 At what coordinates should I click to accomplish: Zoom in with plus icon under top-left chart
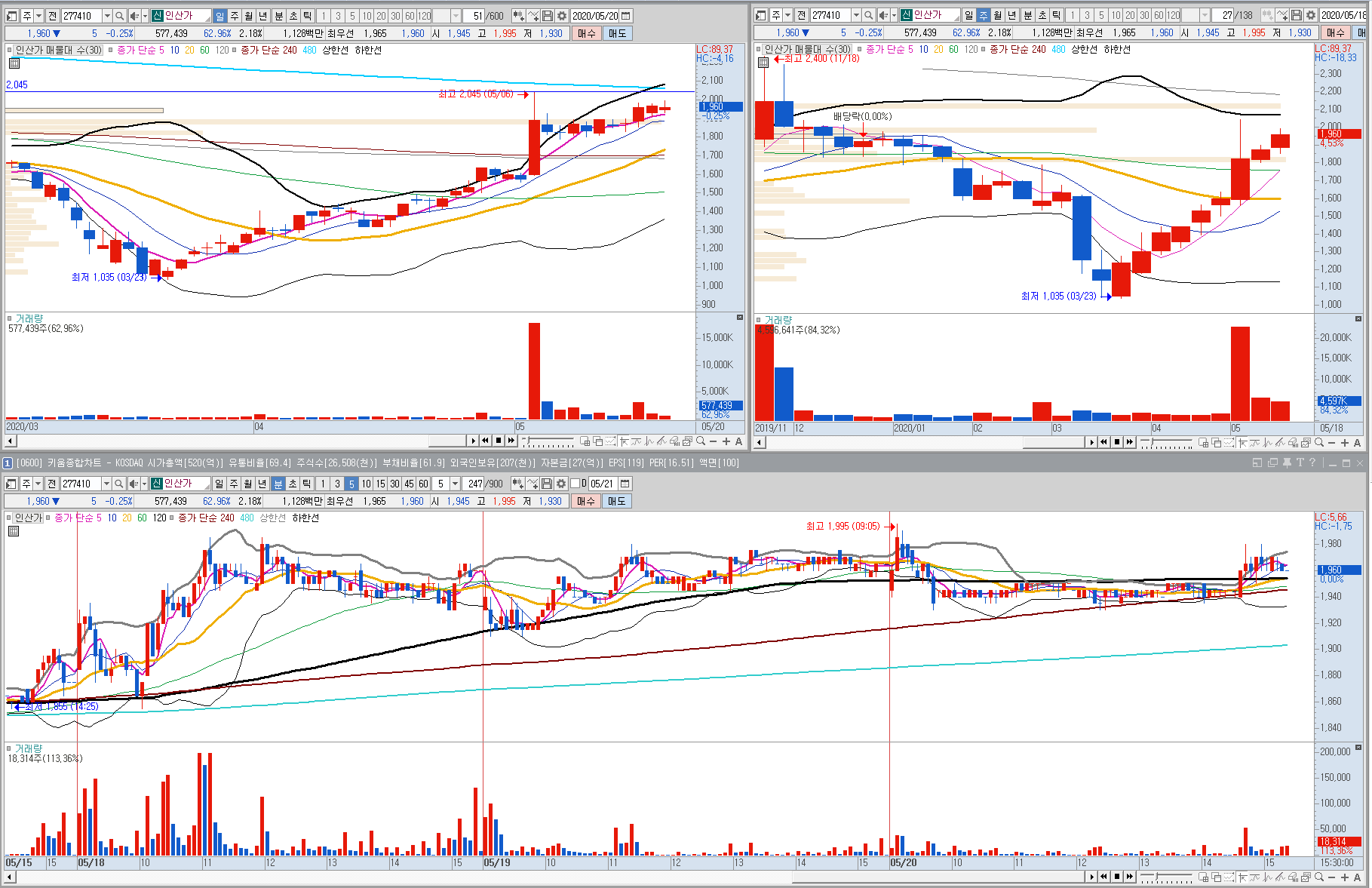[726, 441]
